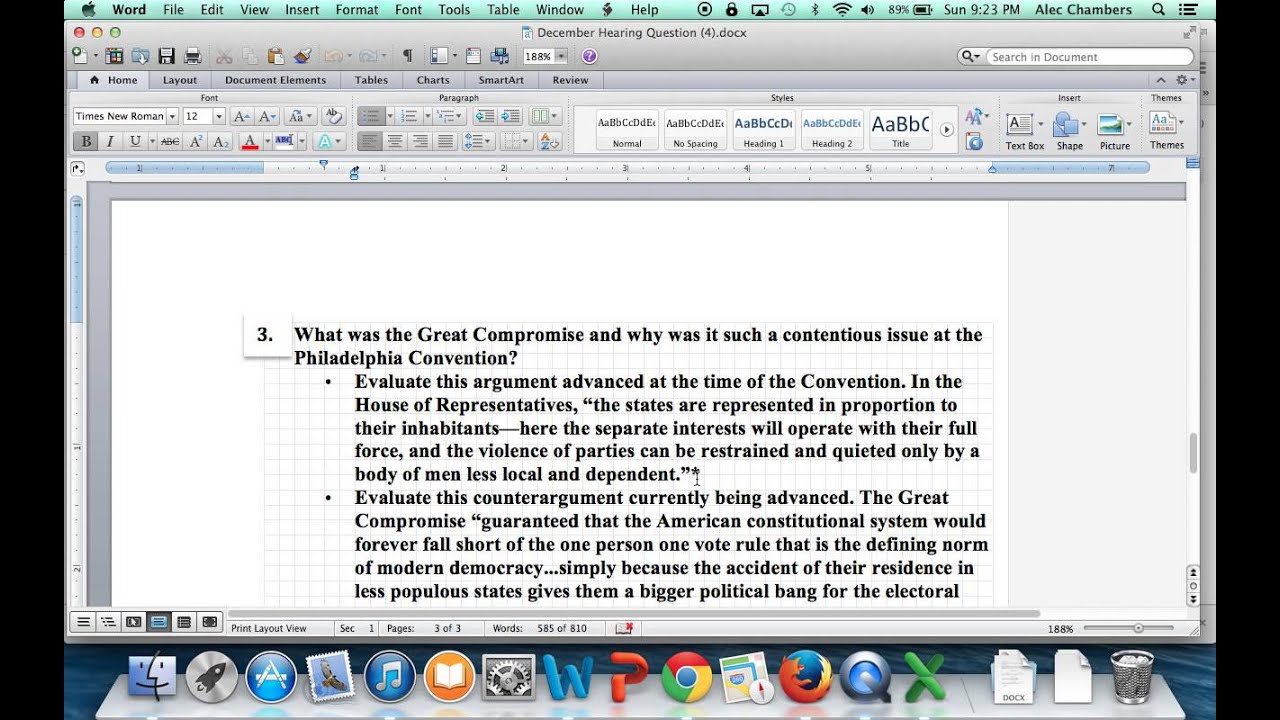
Task: Set Align Text Left
Action: (x=370, y=142)
